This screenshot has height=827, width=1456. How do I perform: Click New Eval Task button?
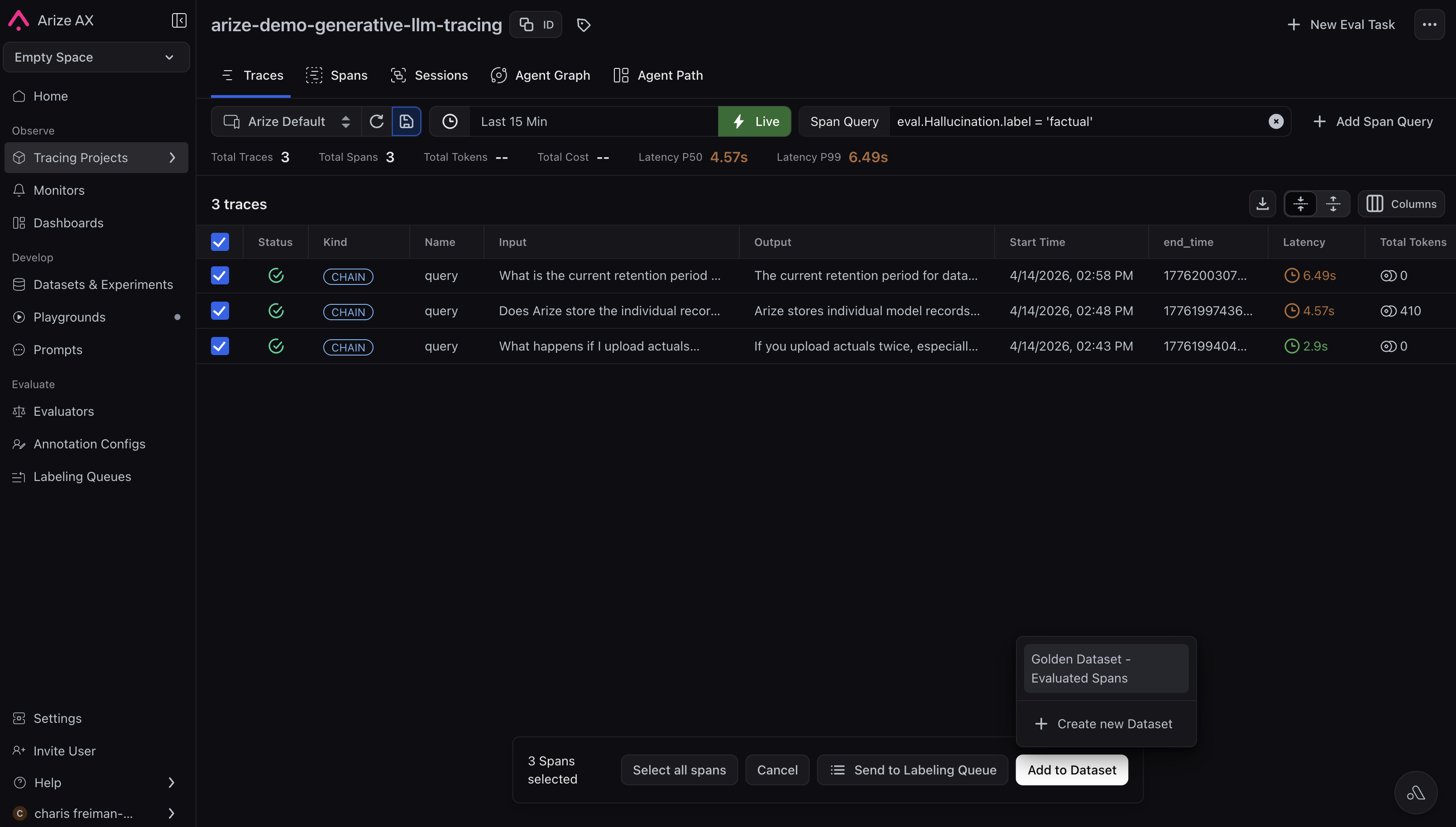(x=1341, y=24)
